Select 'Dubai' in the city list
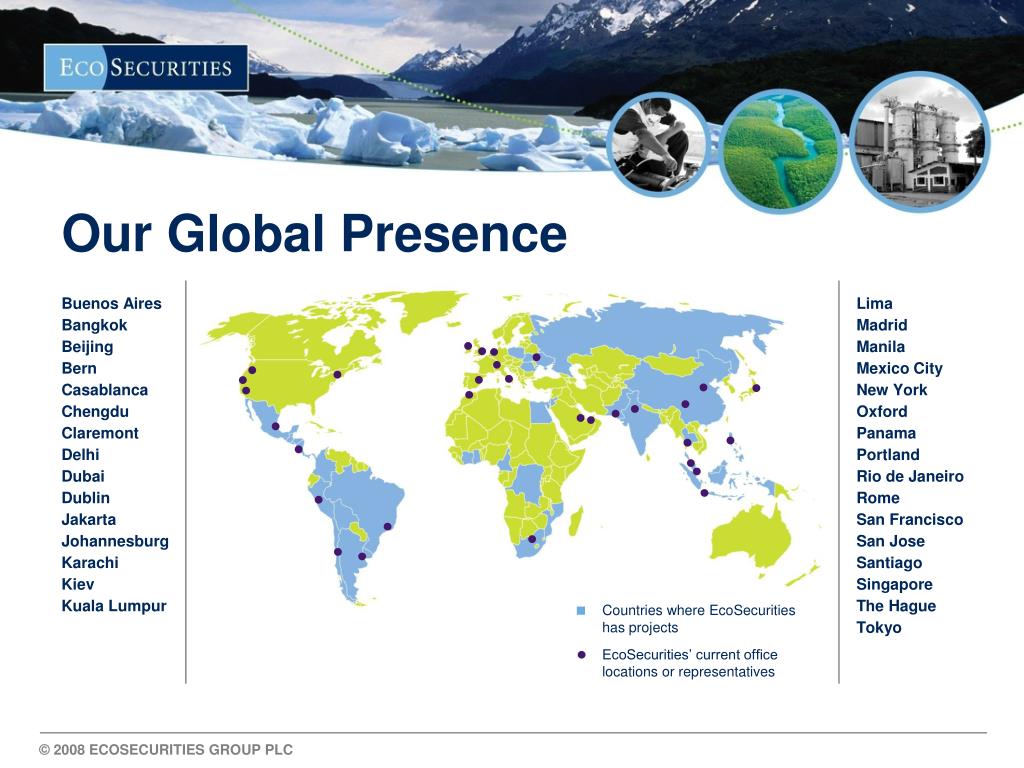The height and width of the screenshot is (768, 1024). coord(82,476)
